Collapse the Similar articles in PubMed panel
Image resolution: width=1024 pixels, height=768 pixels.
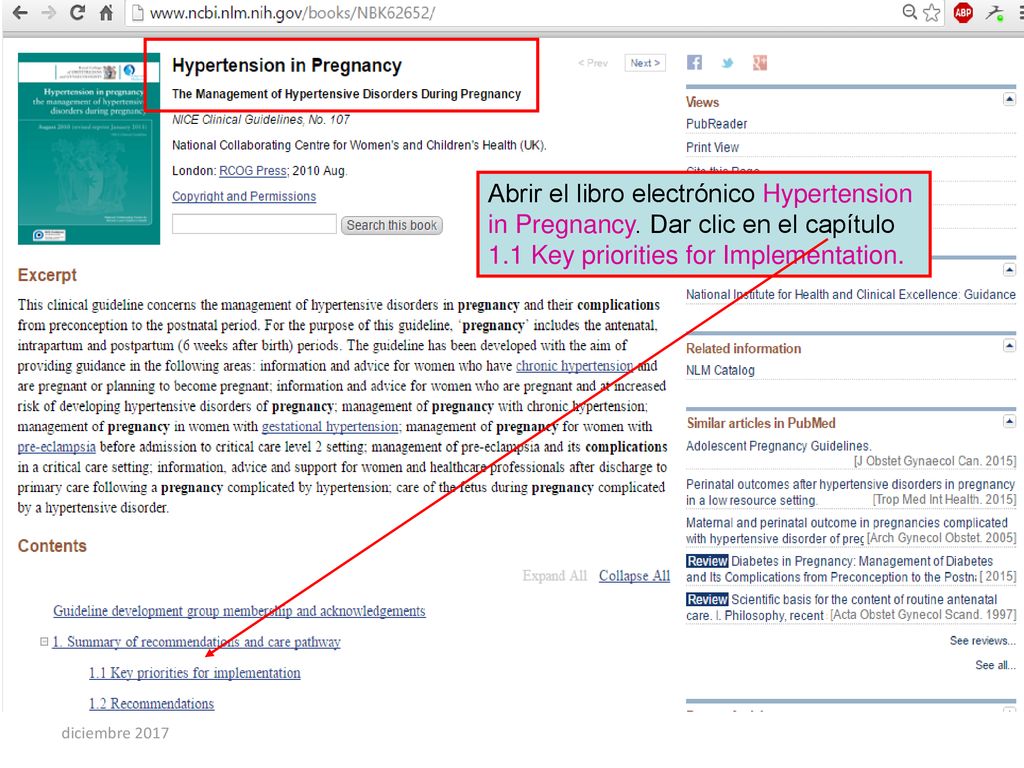coord(1009,421)
